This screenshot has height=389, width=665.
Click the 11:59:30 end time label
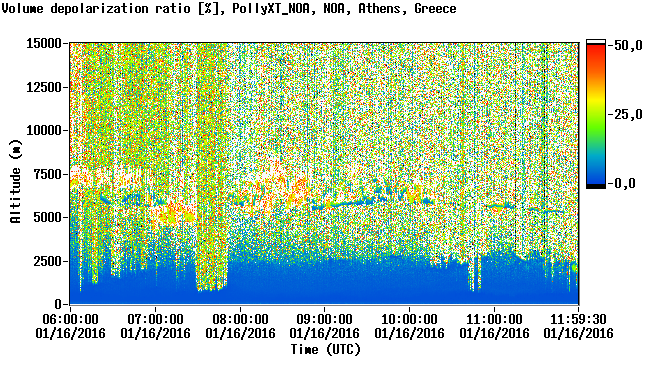[578, 319]
